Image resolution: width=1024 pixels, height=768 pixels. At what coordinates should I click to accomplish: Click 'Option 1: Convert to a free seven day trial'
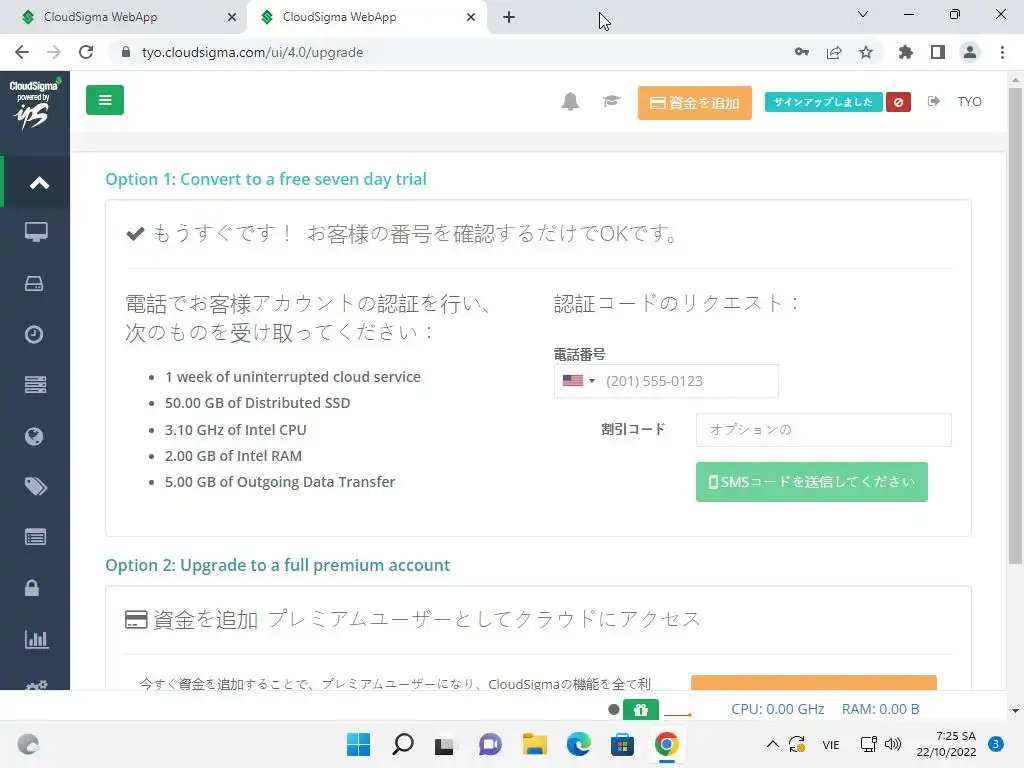click(266, 179)
